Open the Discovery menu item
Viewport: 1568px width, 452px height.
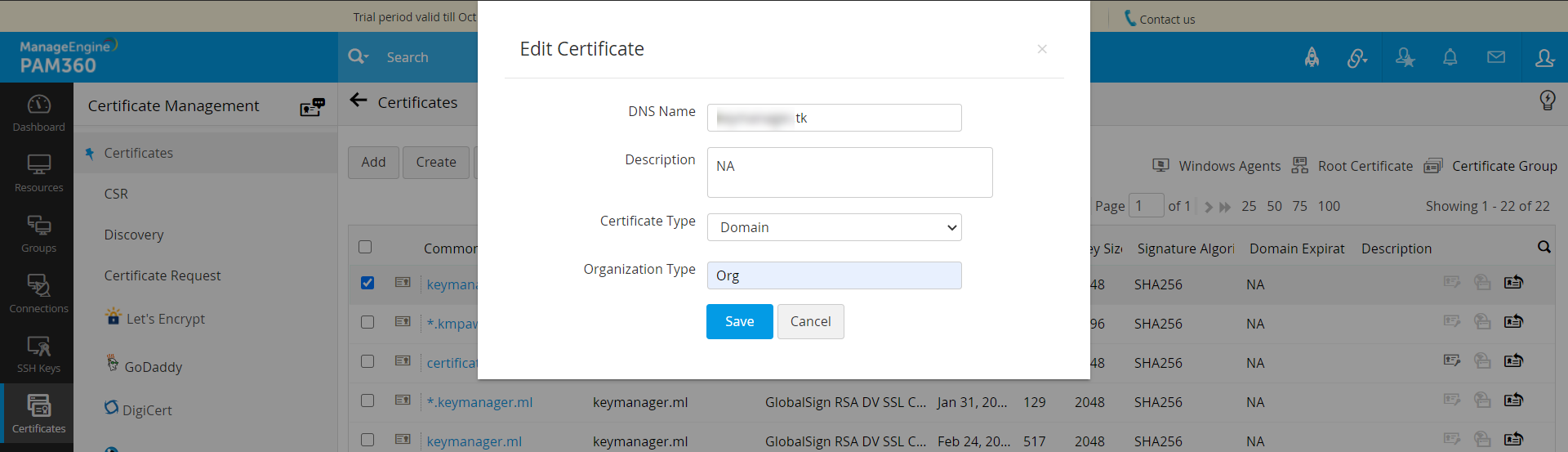(134, 235)
